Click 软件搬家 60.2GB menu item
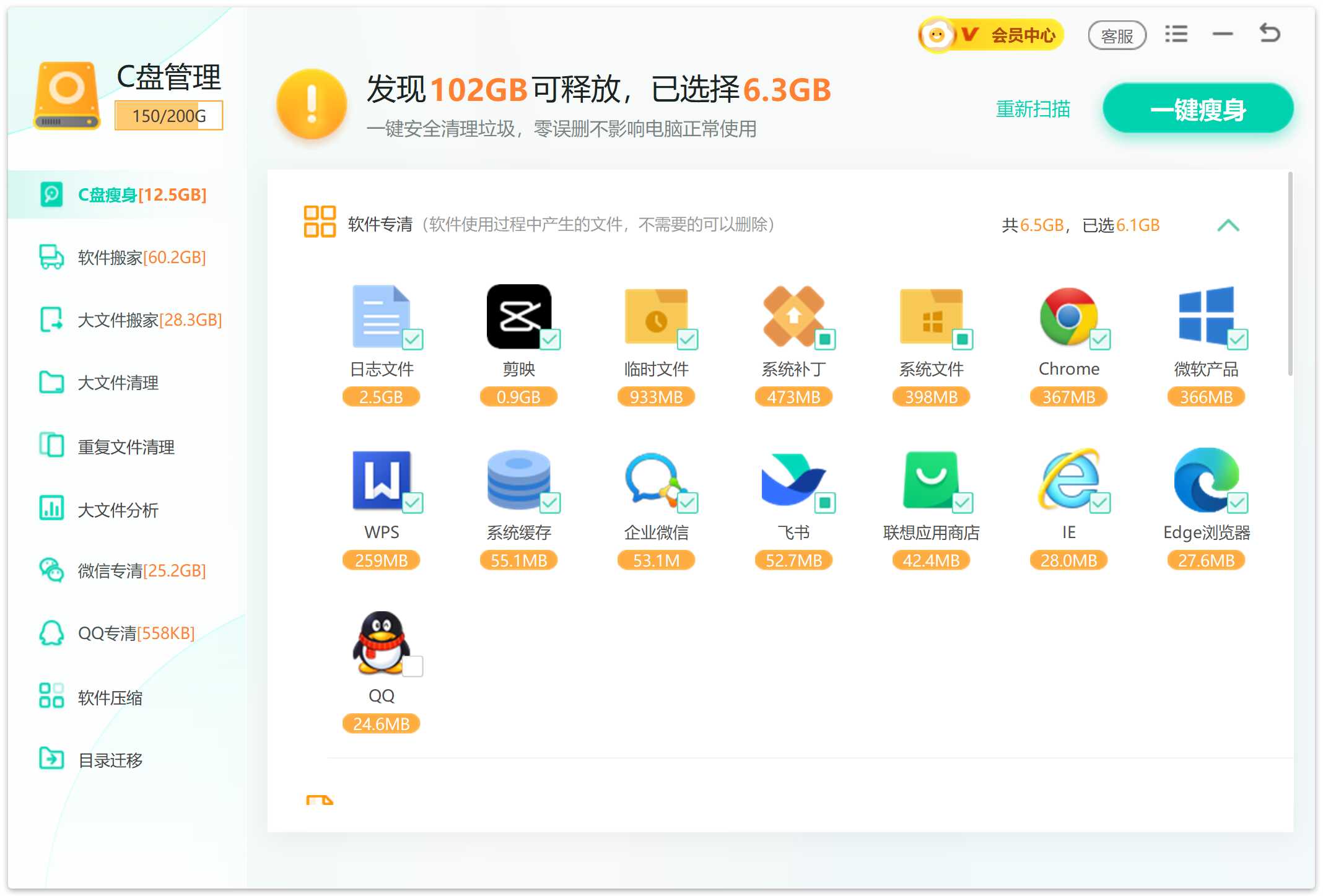The image size is (1323, 896). point(139,258)
